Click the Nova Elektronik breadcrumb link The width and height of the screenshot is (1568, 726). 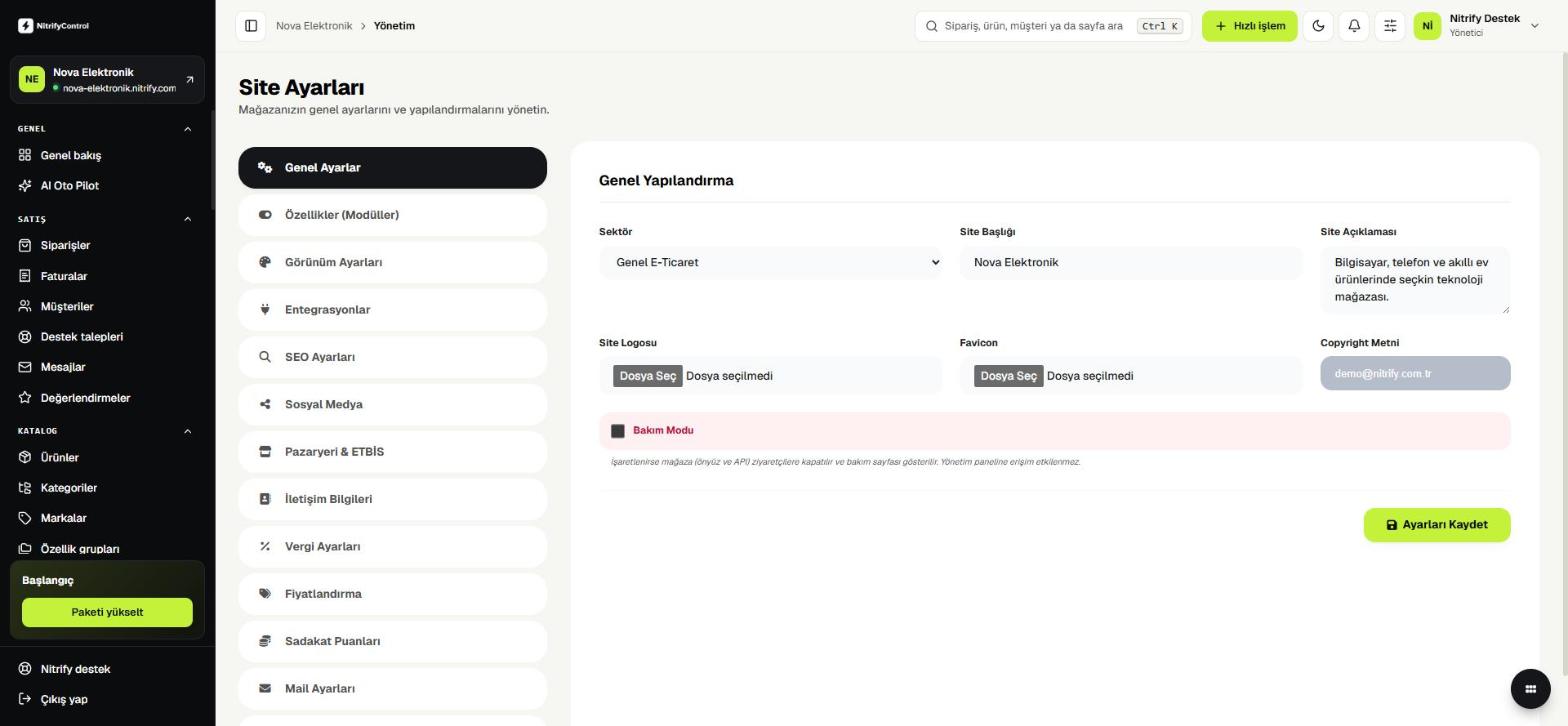[314, 26]
